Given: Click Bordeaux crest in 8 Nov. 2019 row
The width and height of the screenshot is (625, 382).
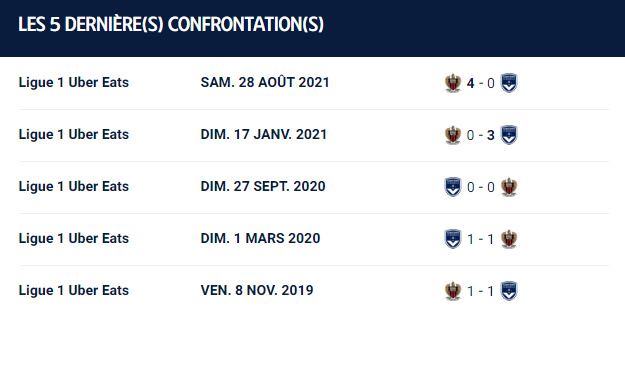Looking at the screenshot, I should (509, 291).
